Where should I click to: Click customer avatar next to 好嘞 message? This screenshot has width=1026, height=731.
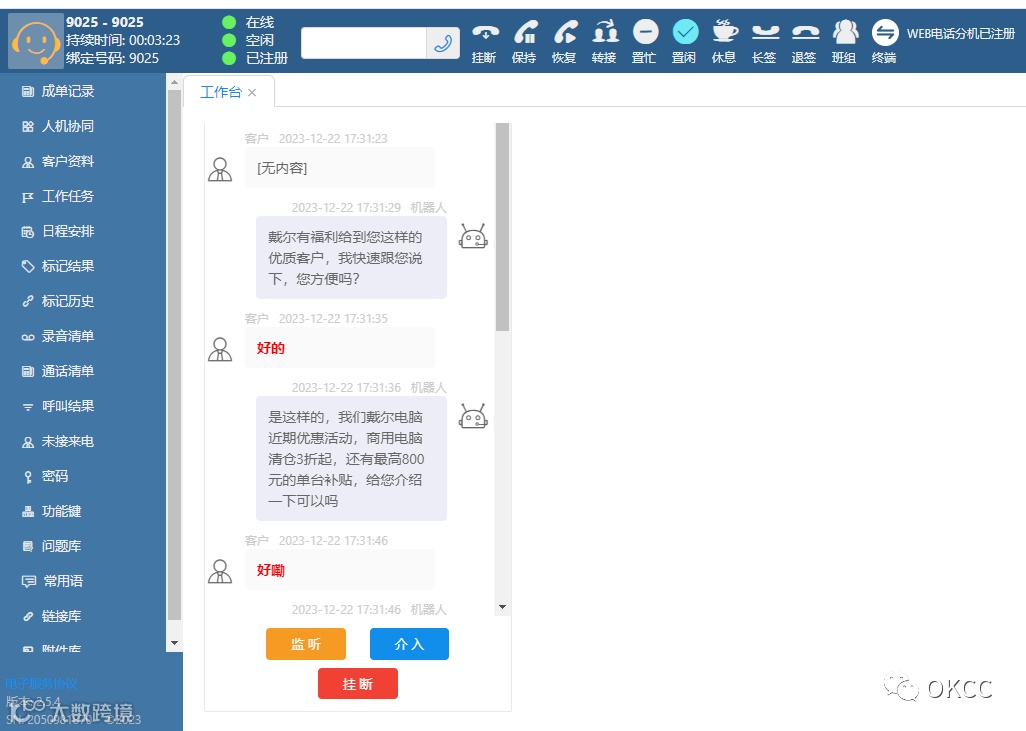[220, 571]
